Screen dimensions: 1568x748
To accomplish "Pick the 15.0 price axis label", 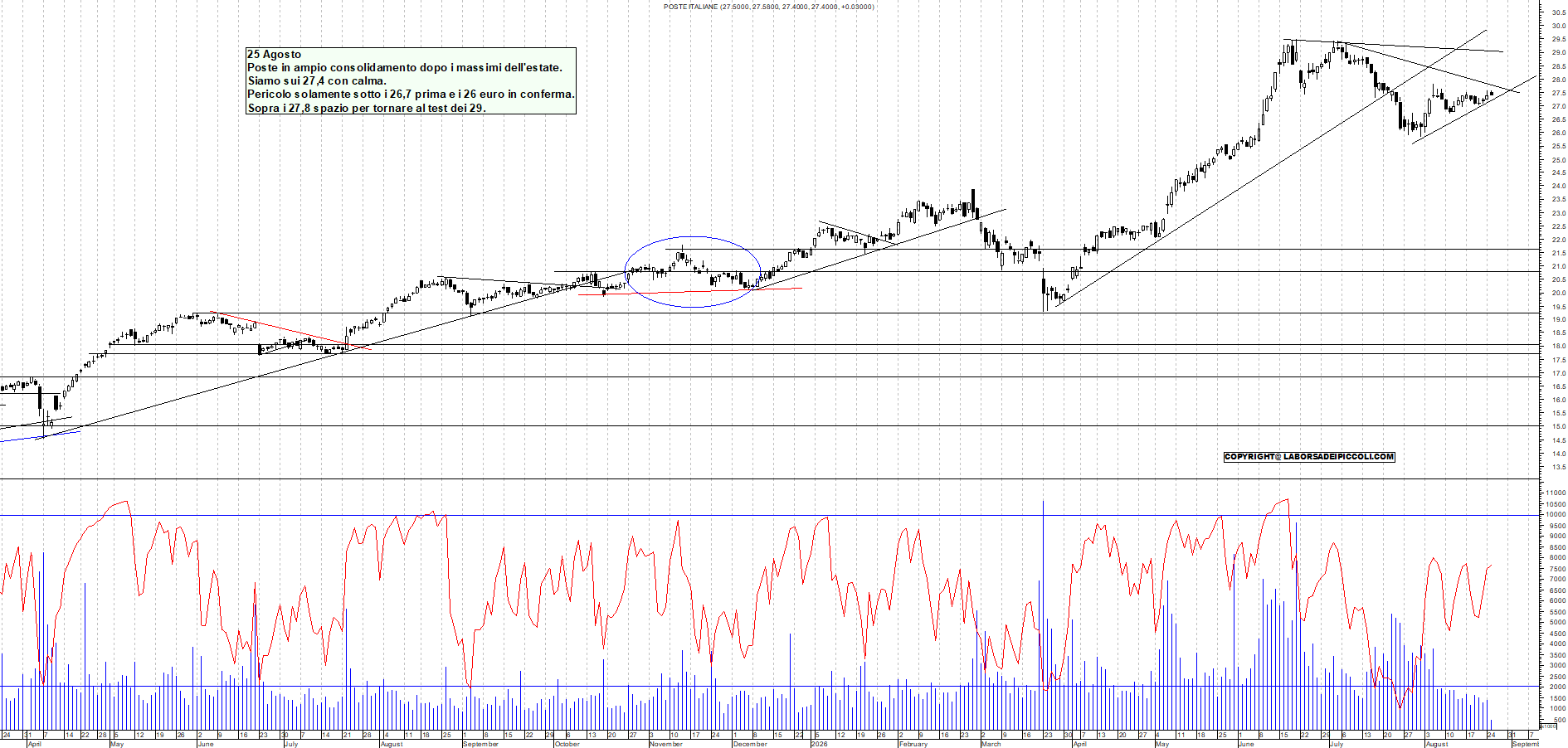I will [1558, 426].
